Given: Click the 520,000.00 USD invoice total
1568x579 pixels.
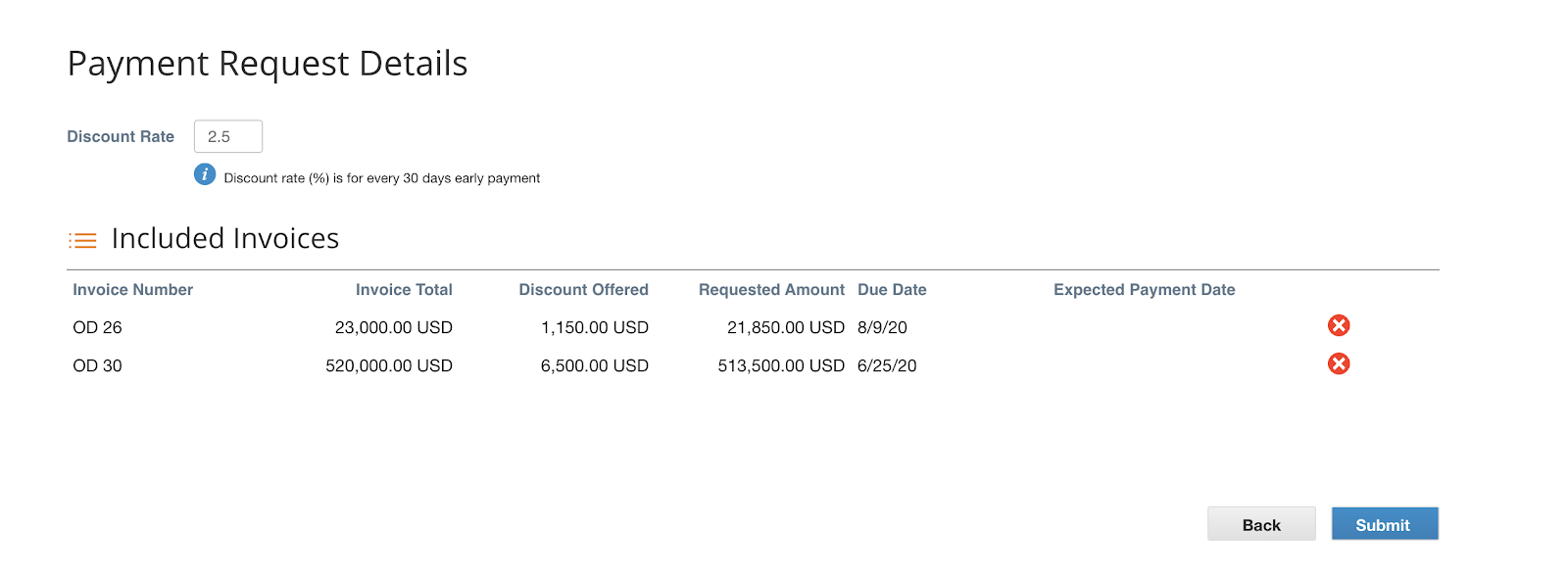Looking at the screenshot, I should [389, 365].
